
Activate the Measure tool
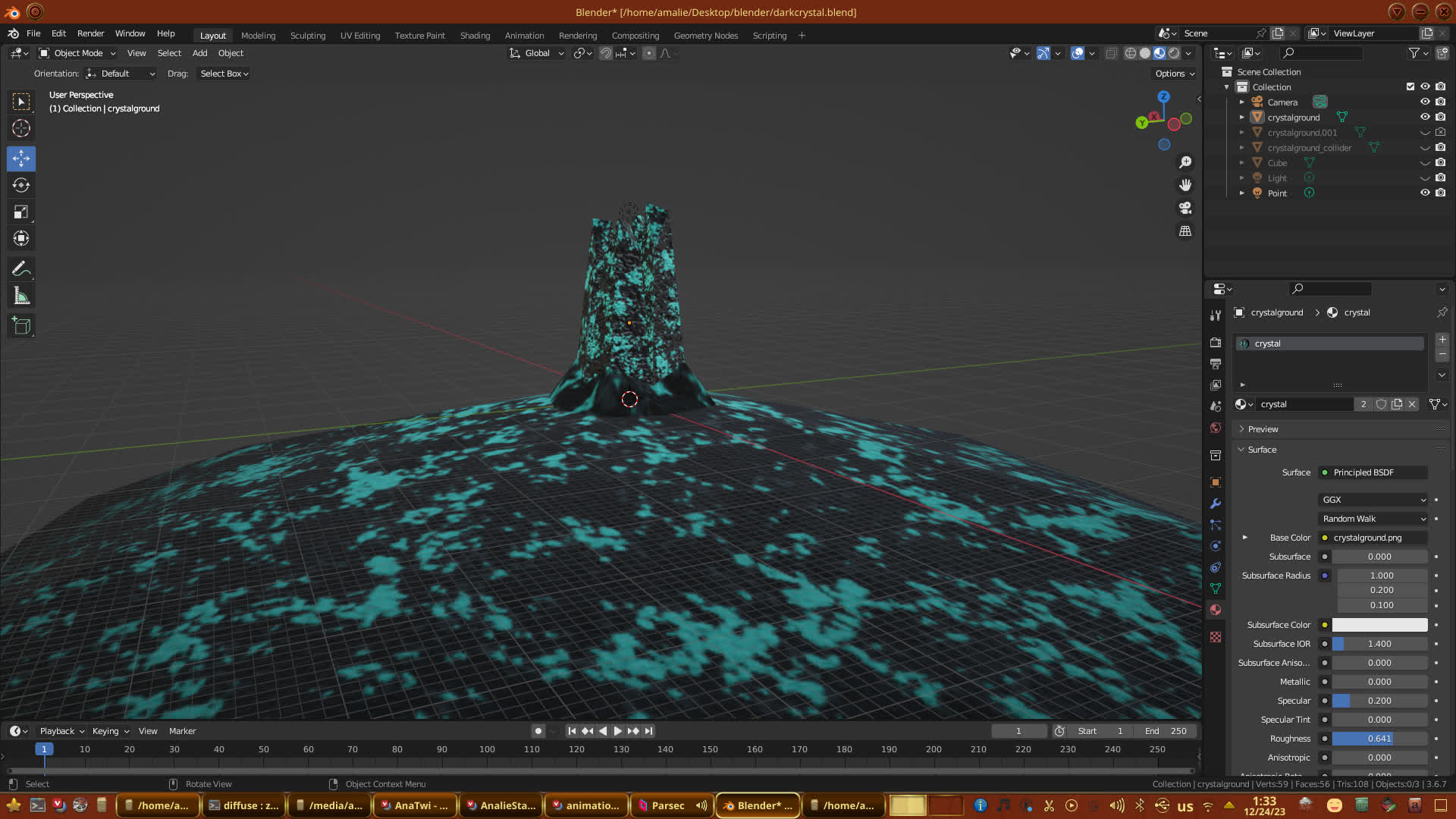click(21, 297)
